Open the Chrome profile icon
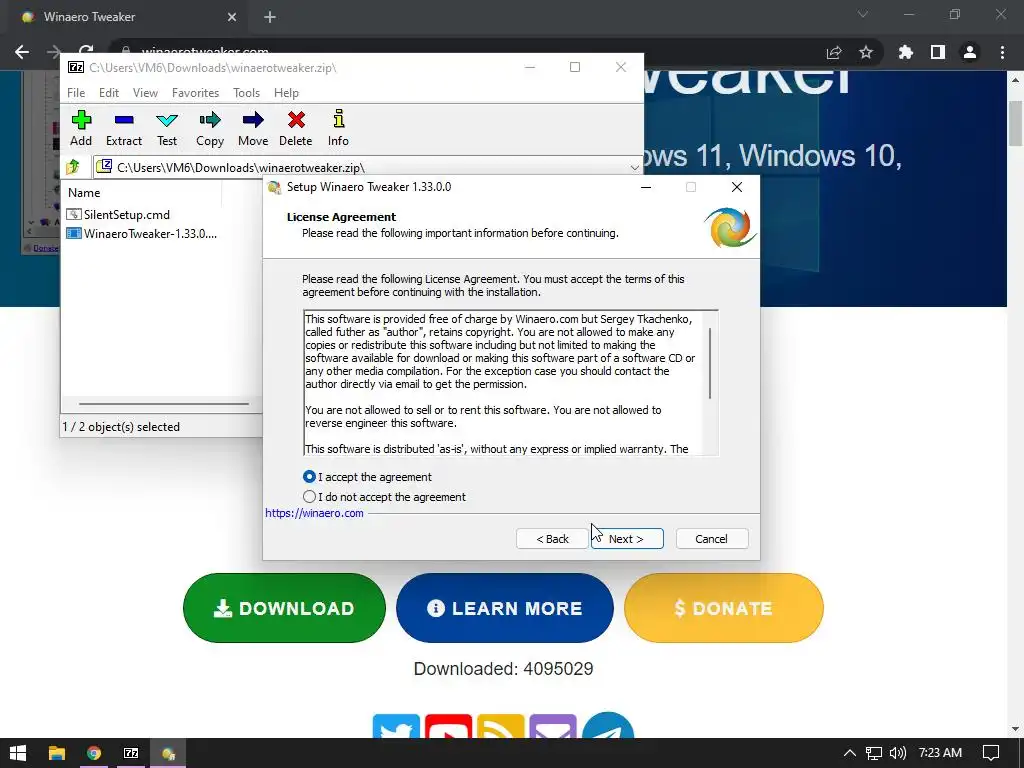 [970, 52]
